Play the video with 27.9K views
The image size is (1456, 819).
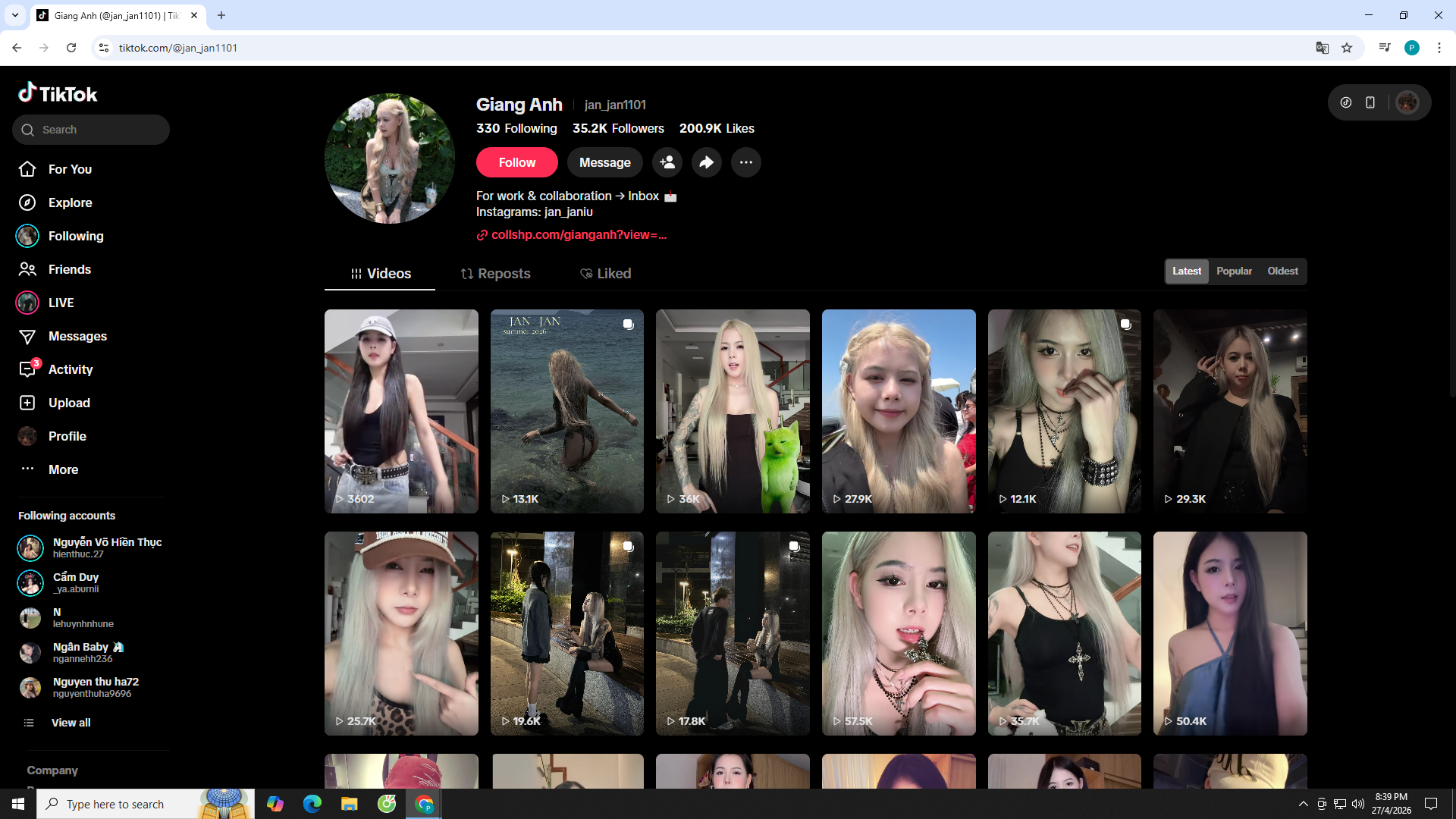[899, 411]
